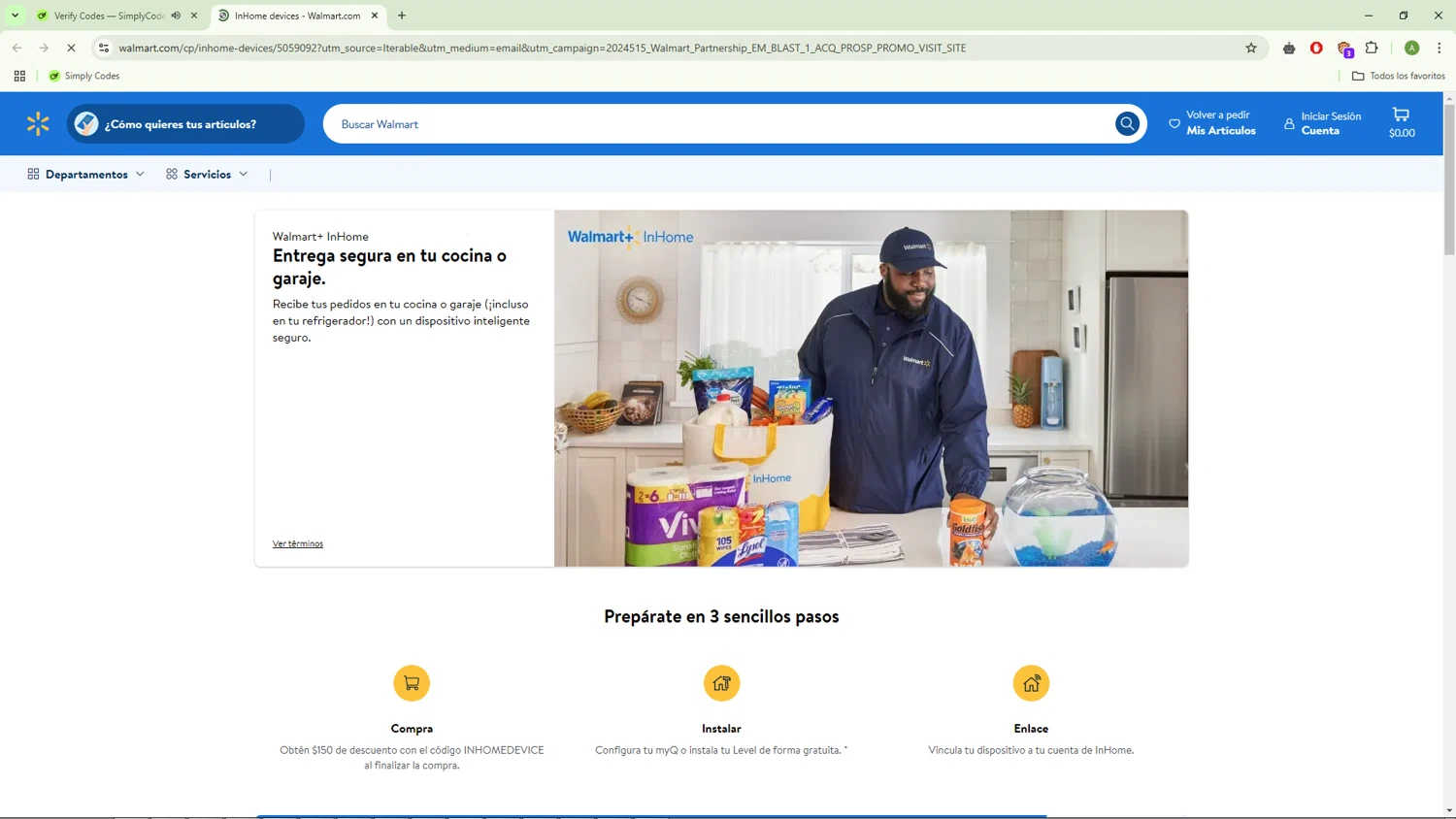Open the Simply Codes bookmark
The image size is (1456, 819).
coord(84,76)
